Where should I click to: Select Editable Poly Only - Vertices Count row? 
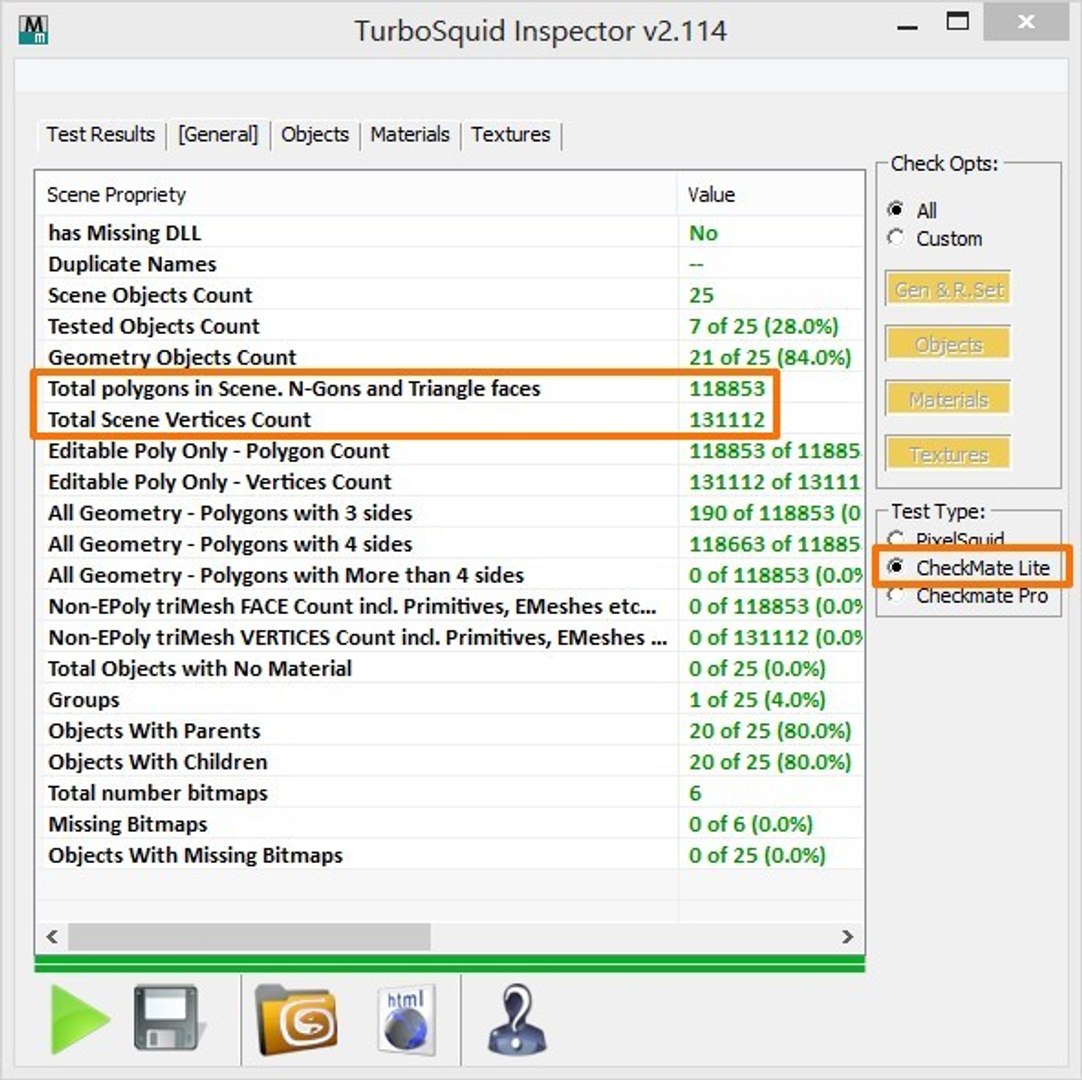pyautogui.click(x=449, y=482)
